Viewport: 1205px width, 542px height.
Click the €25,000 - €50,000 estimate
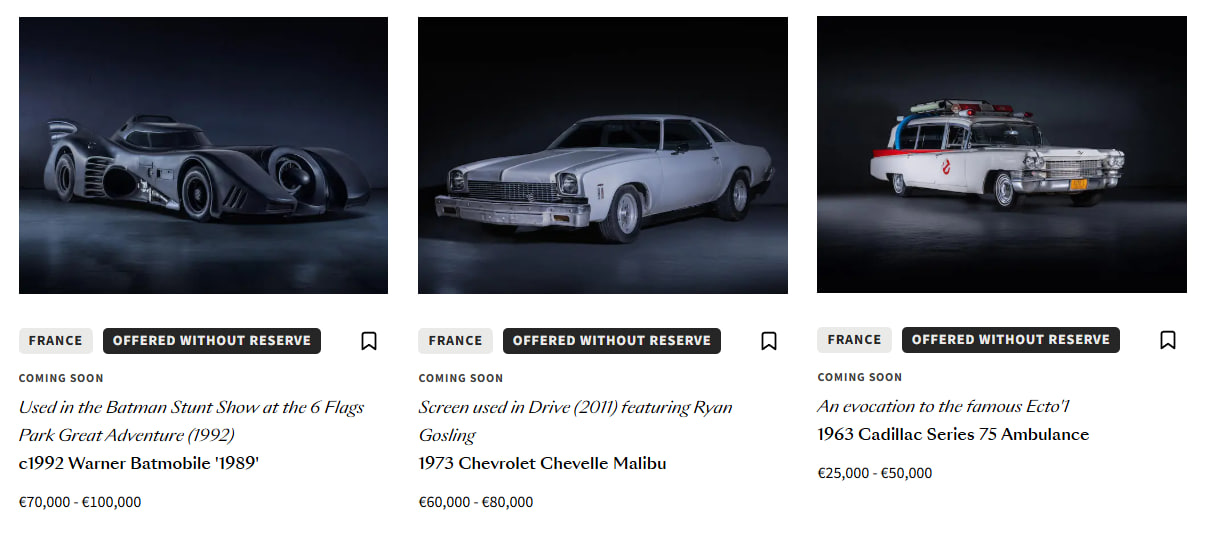click(x=874, y=473)
